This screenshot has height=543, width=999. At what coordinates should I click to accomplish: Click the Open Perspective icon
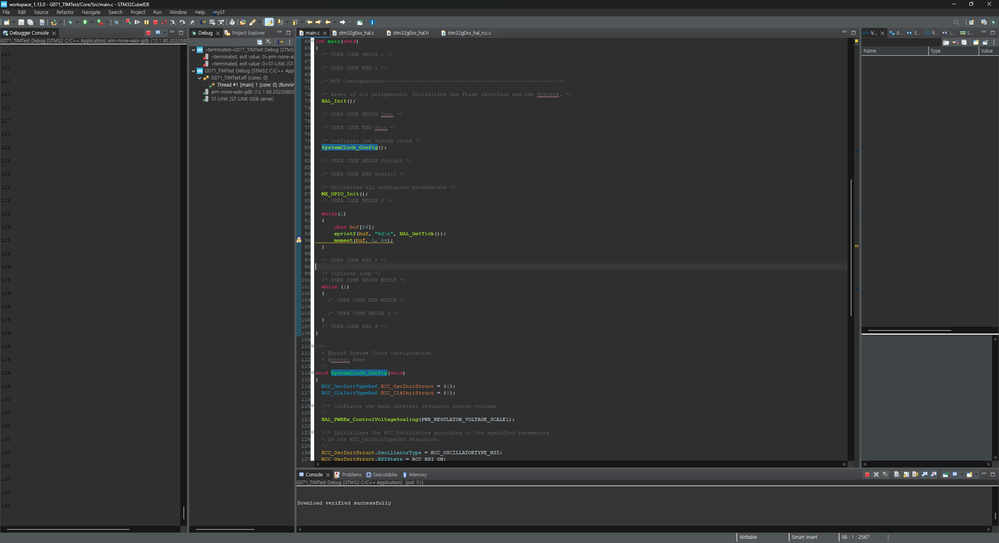coord(972,22)
